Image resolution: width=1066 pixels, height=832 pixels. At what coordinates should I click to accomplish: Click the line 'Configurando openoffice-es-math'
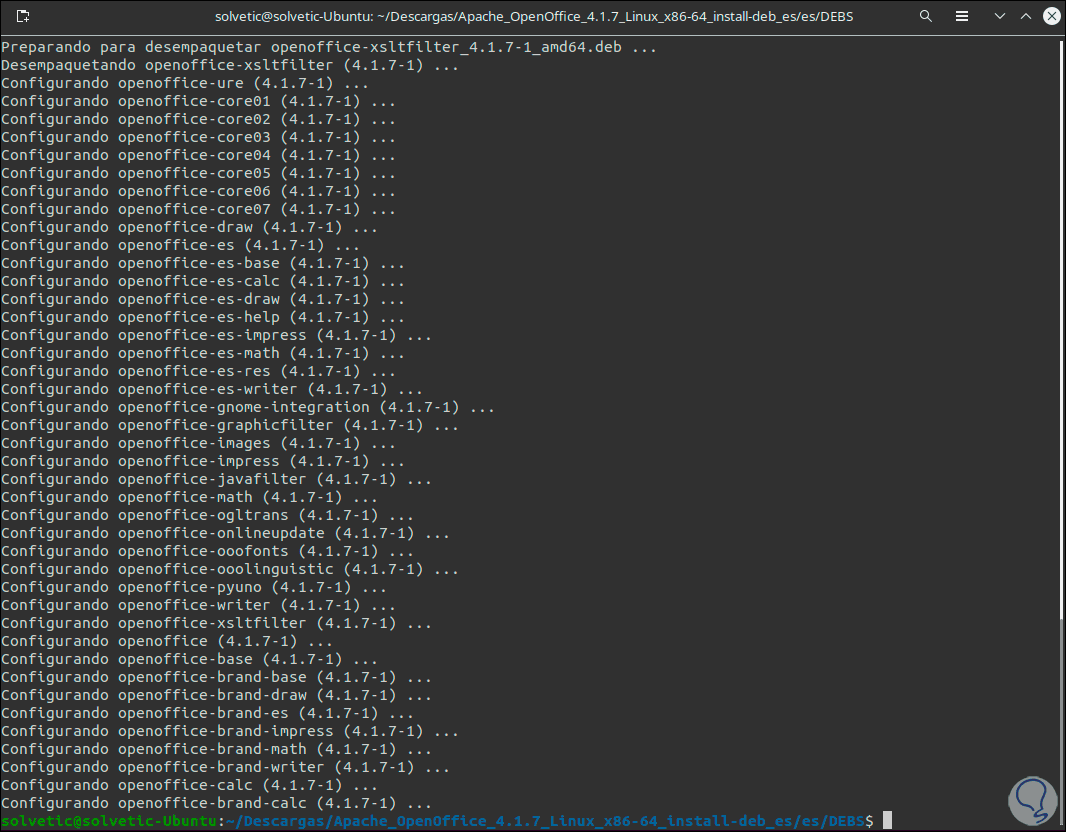click(203, 353)
